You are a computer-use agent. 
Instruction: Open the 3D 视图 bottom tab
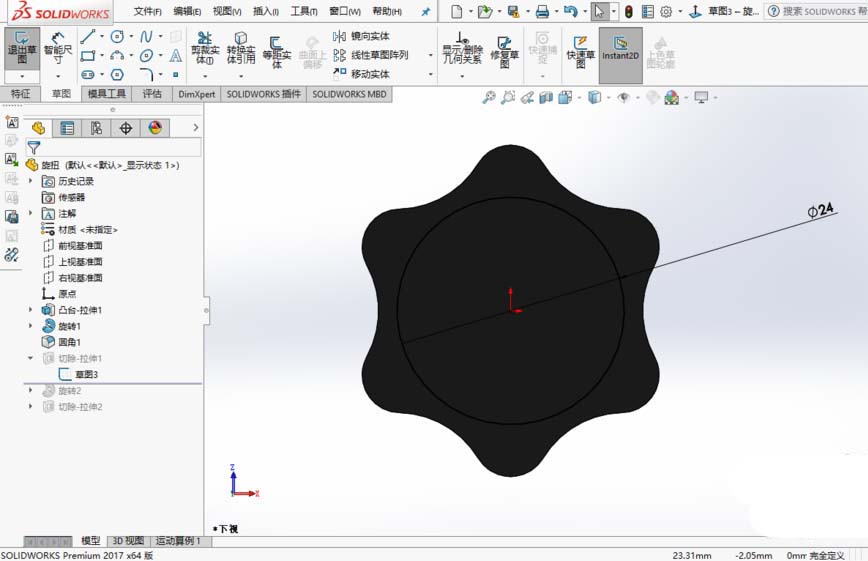click(x=128, y=541)
